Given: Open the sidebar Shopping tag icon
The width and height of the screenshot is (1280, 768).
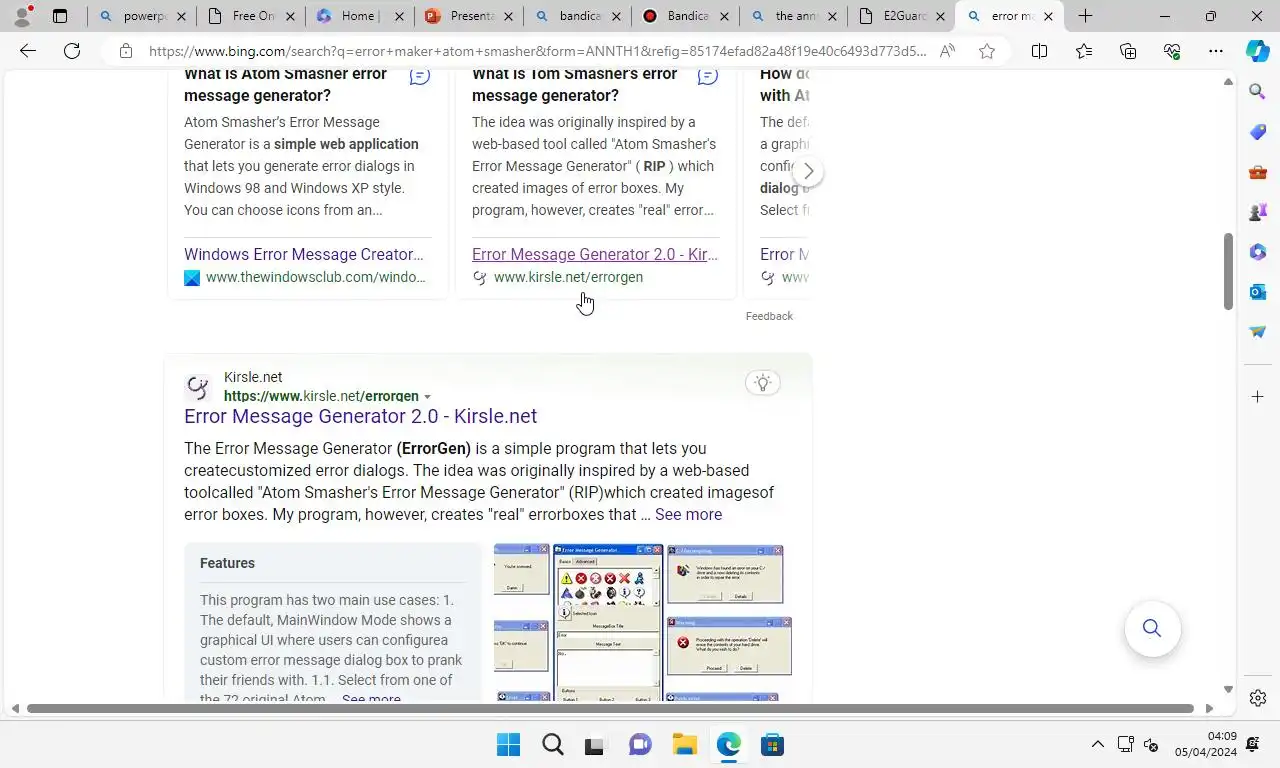Looking at the screenshot, I should pyautogui.click(x=1258, y=132).
